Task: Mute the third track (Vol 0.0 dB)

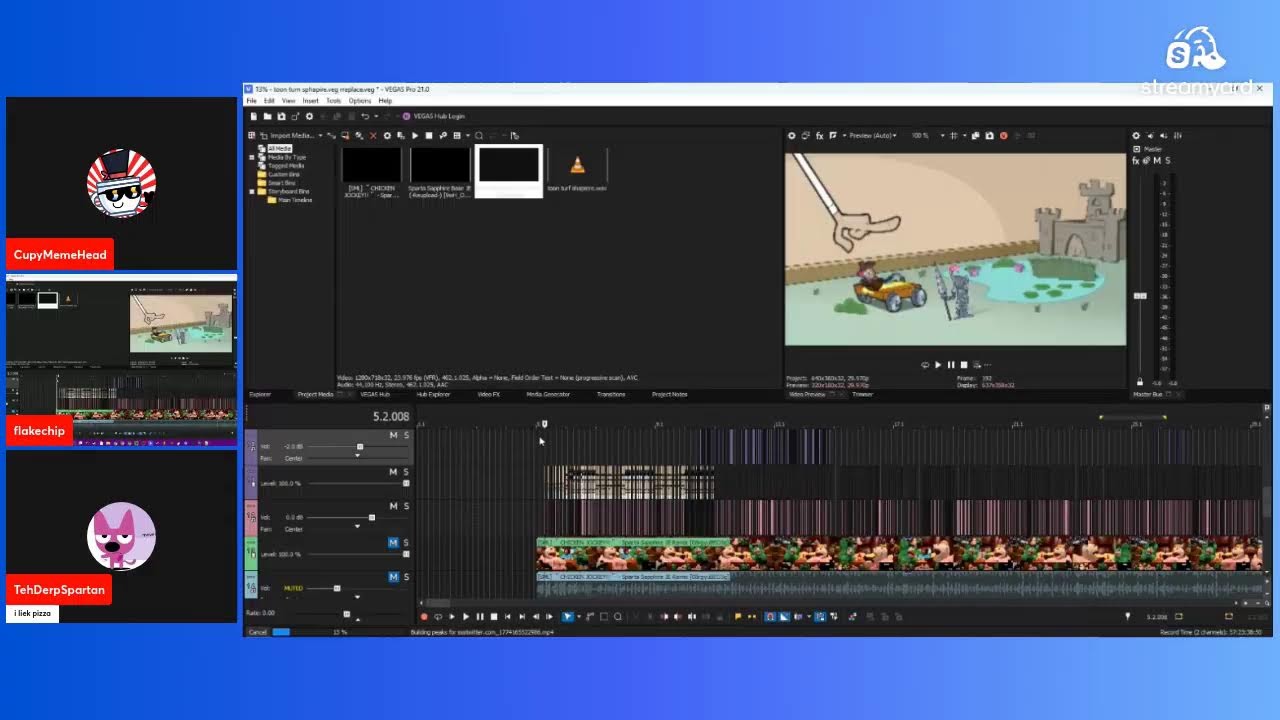Action: pyautogui.click(x=393, y=506)
